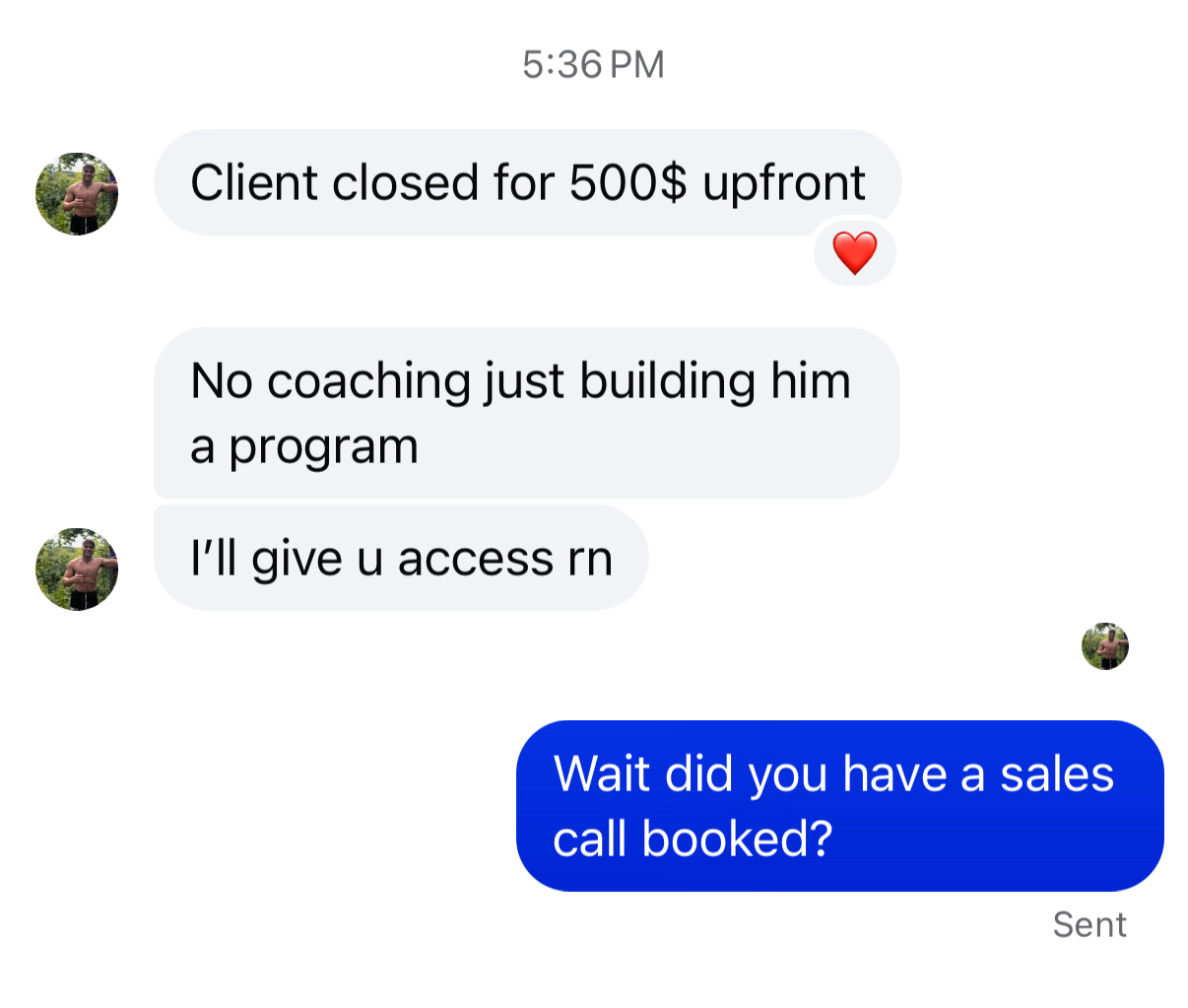The height and width of the screenshot is (1008, 1188).
Task: Select the 'No coaching just building him' message
Action: [527, 412]
